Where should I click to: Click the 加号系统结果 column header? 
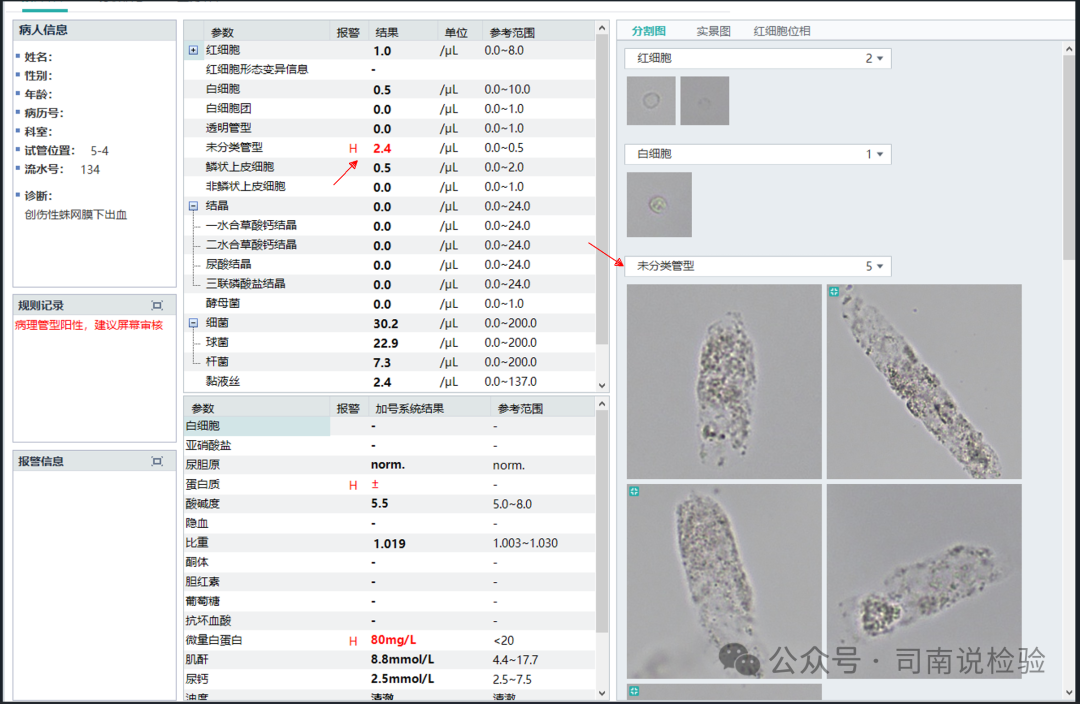tap(409, 408)
